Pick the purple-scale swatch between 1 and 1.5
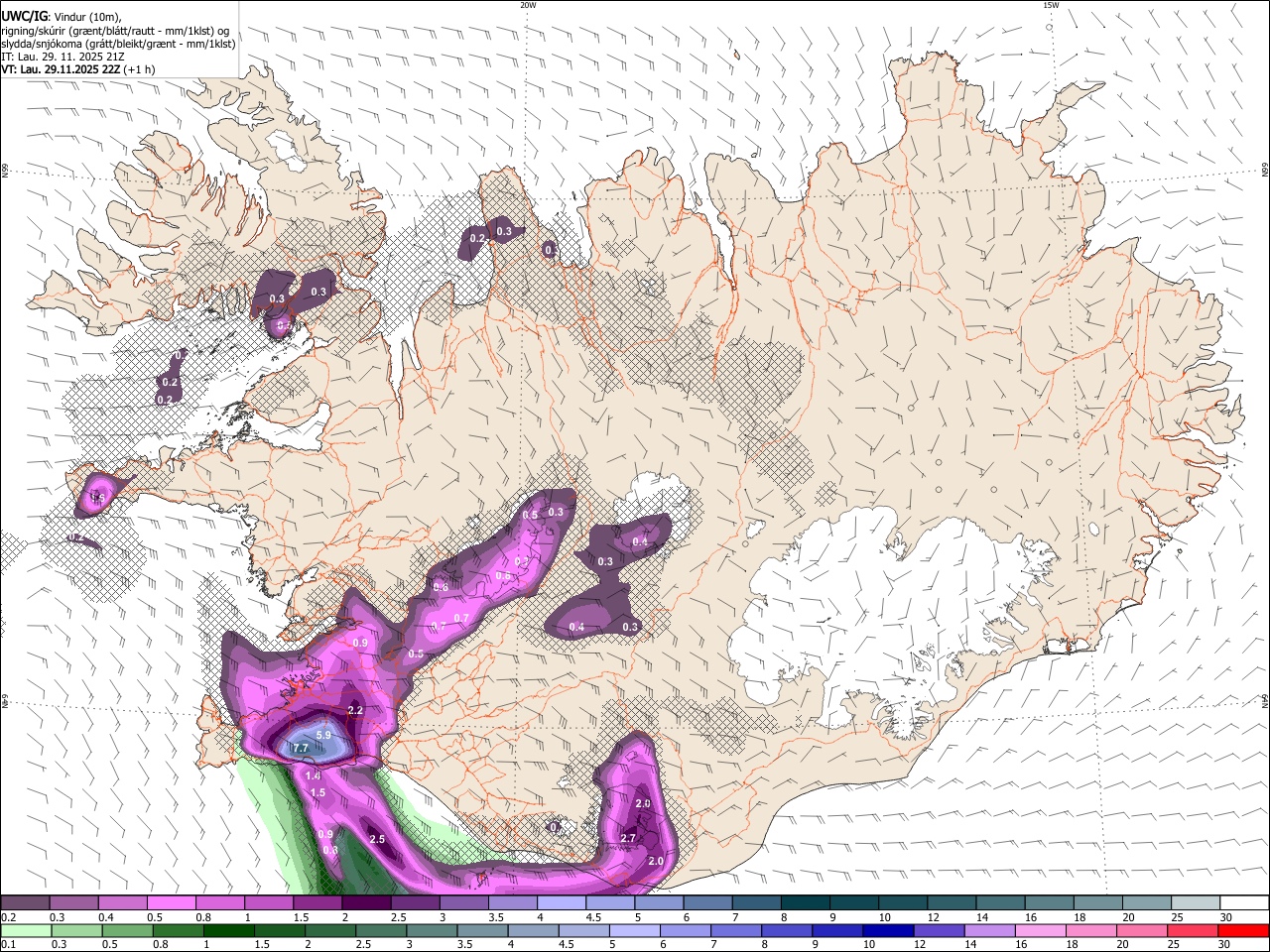Screen dimensions: 1270x952 269,903
